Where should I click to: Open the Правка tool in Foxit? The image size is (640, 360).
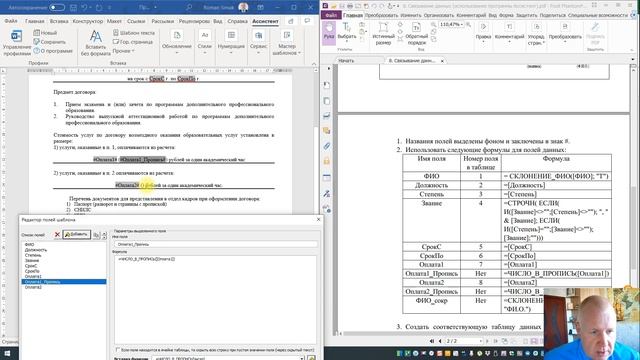(x=483, y=32)
